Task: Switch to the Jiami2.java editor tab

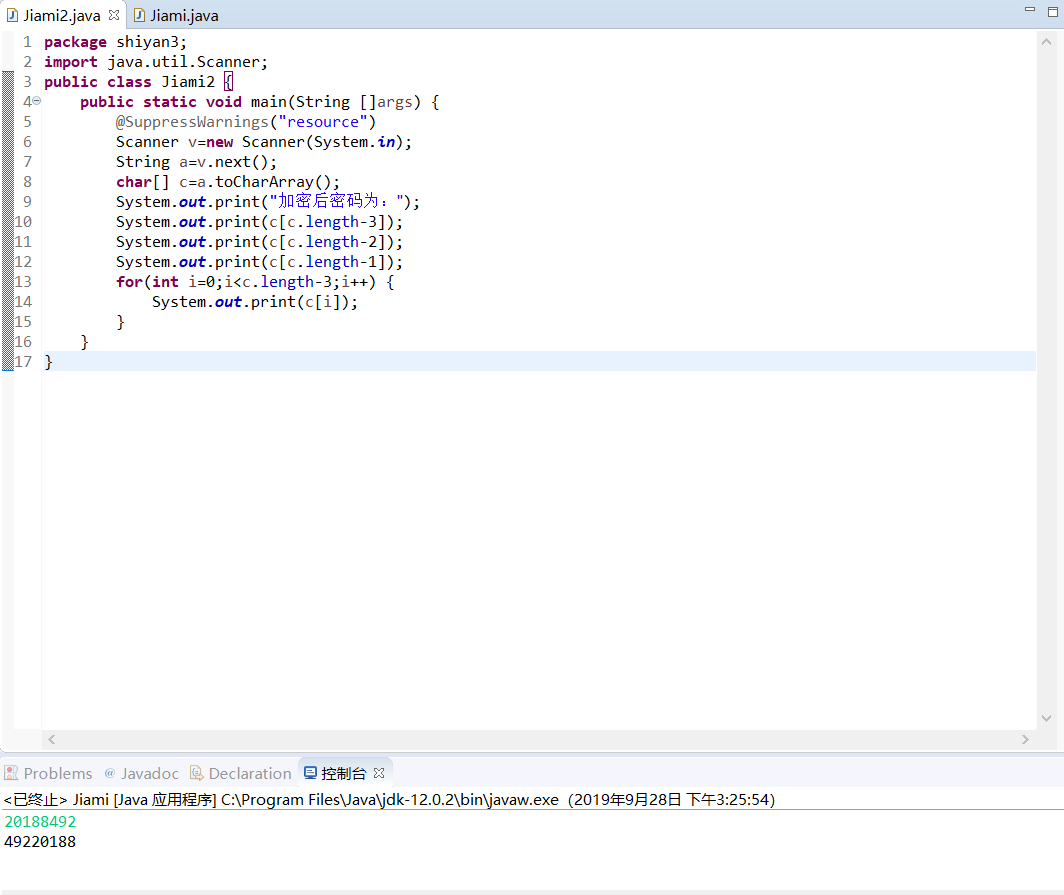Action: pyautogui.click(x=62, y=16)
